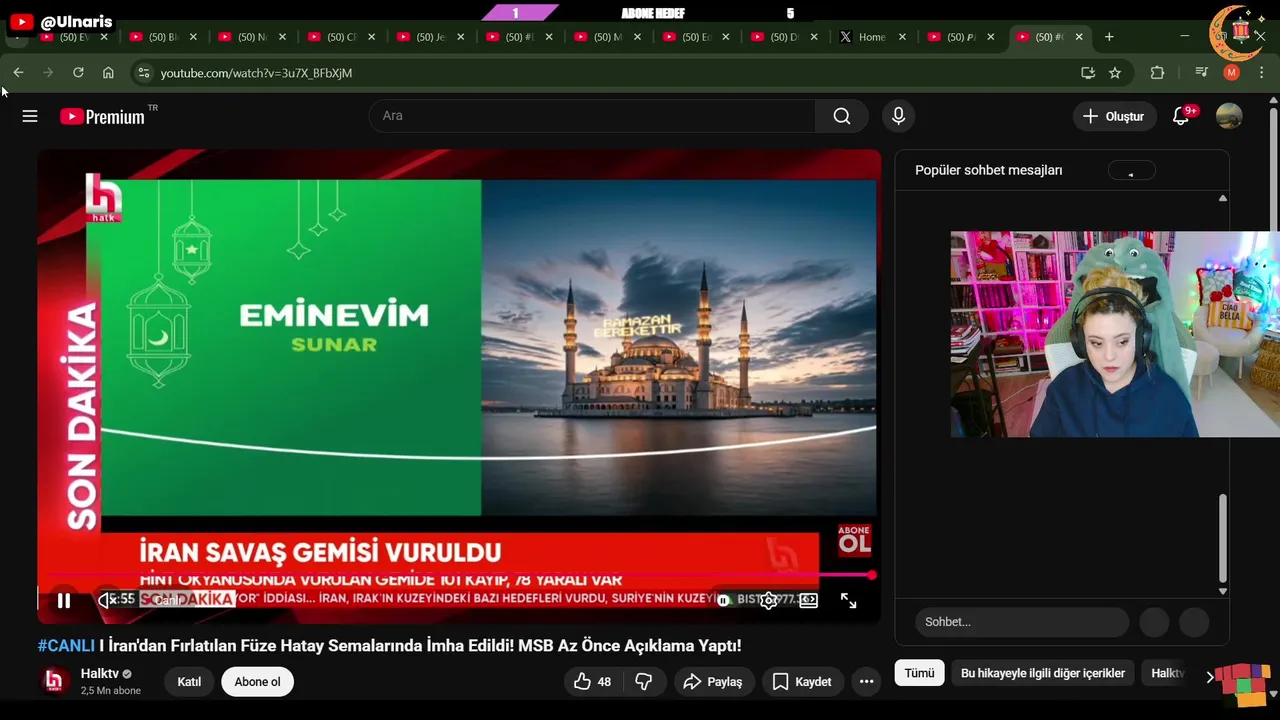This screenshot has width=1280, height=720.
Task: Open the three-dot more actions menu
Action: [x=867, y=682]
